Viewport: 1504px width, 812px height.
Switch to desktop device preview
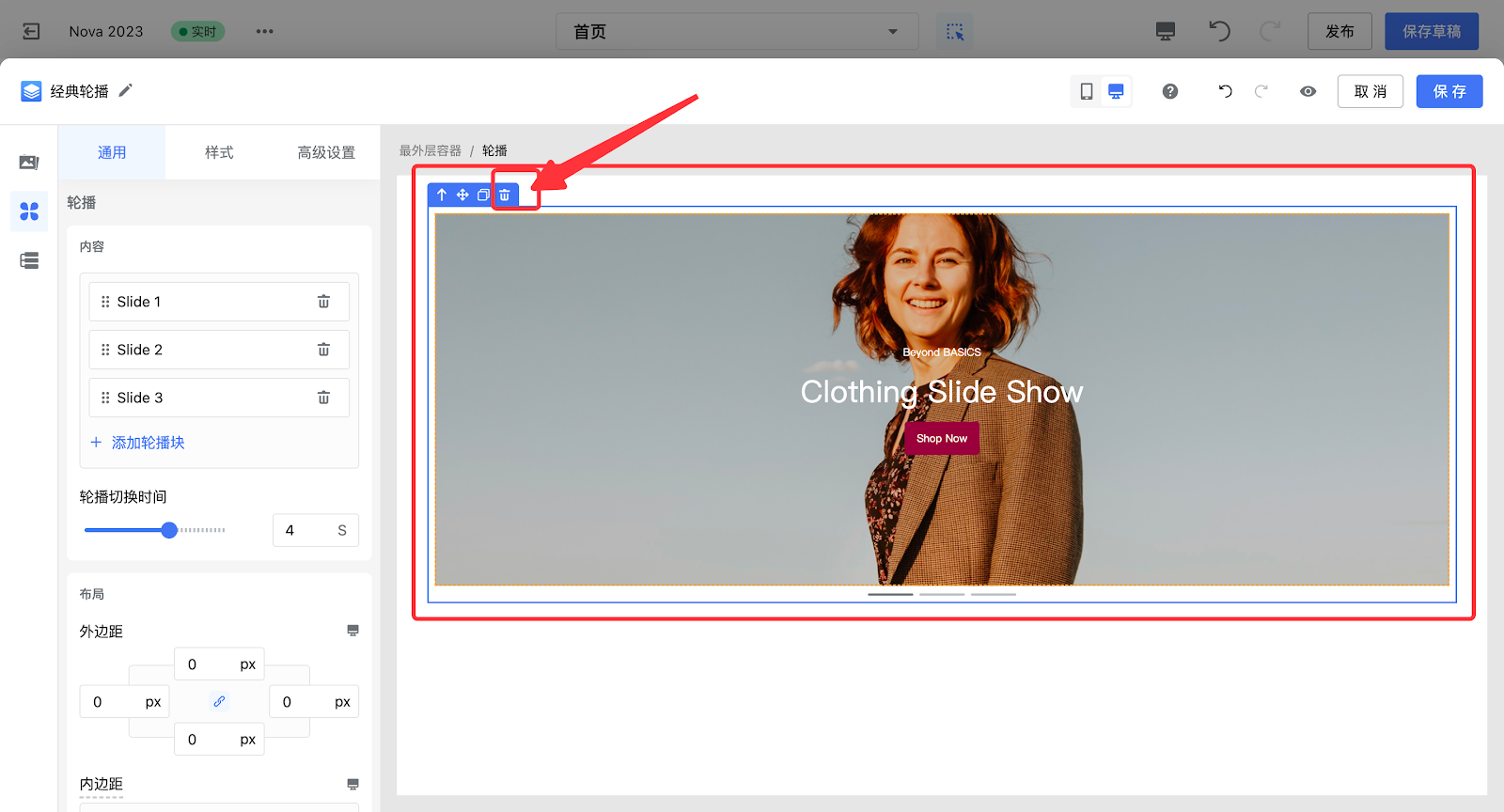[1116, 91]
